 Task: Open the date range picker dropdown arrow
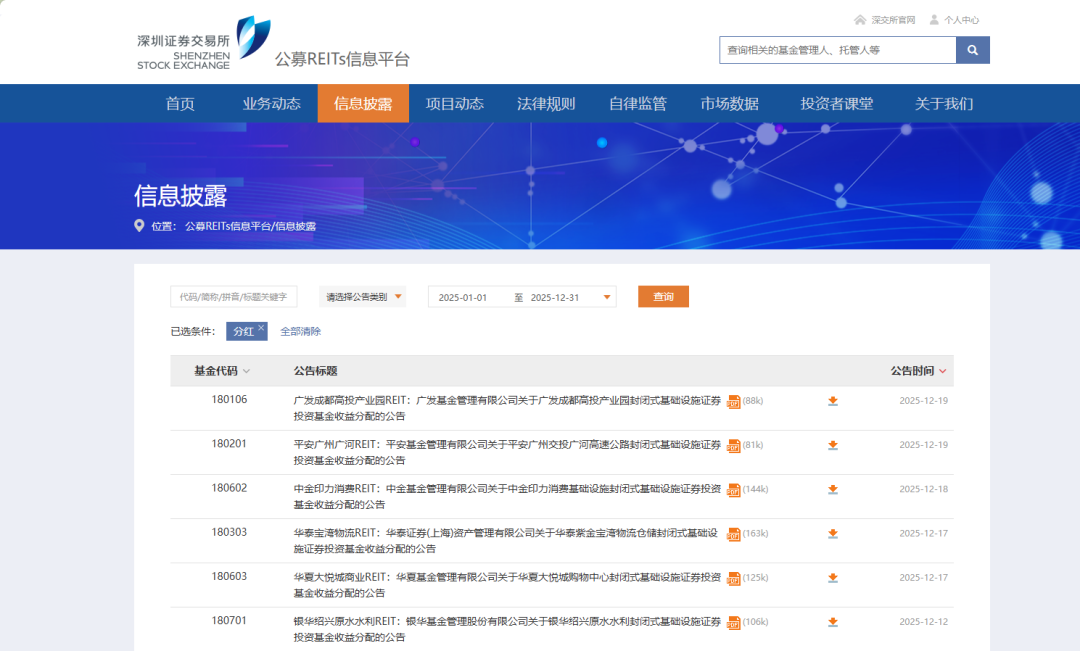[606, 297]
